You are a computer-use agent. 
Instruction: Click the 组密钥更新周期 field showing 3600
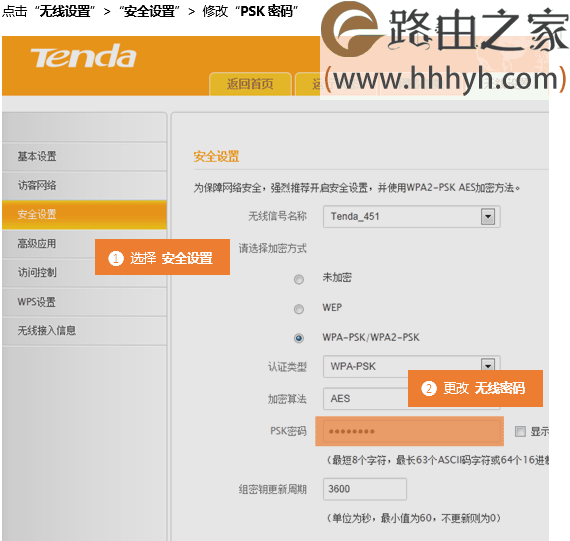[365, 489]
